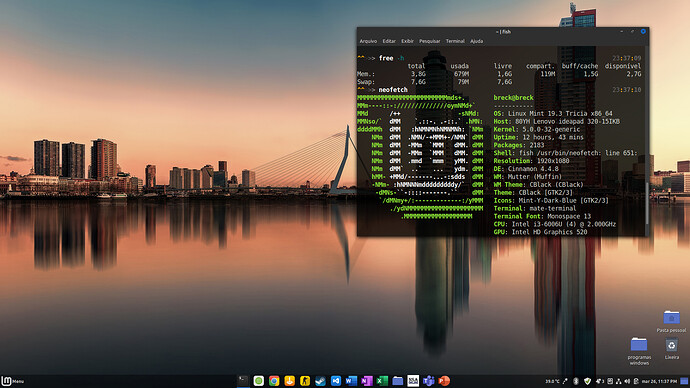The image size is (690, 388).
Task: Click the 'DE: Cinnamon 4.4.8' line
Action: [526, 169]
